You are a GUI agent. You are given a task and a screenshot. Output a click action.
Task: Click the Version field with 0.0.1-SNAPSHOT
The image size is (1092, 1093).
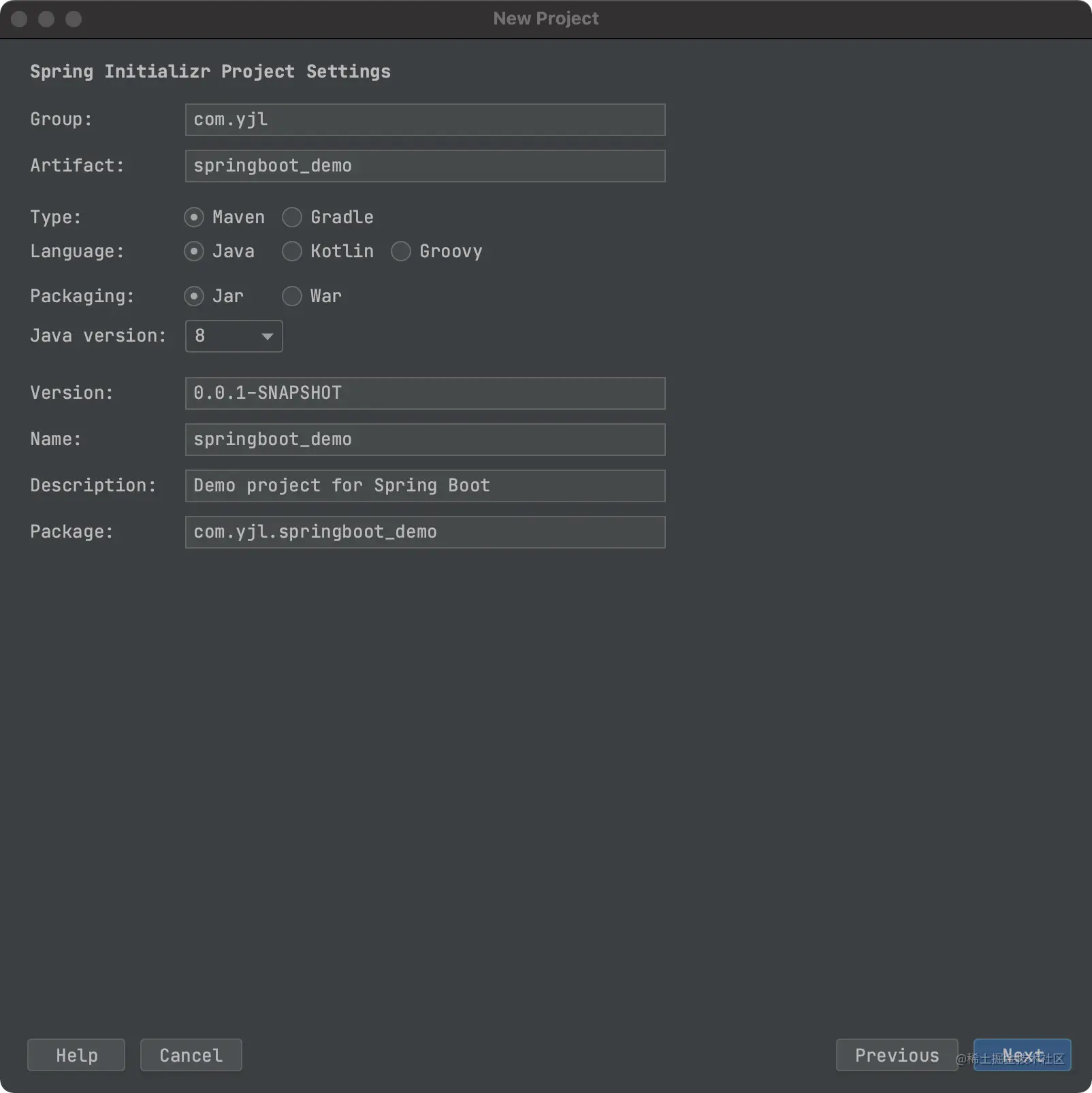click(425, 393)
